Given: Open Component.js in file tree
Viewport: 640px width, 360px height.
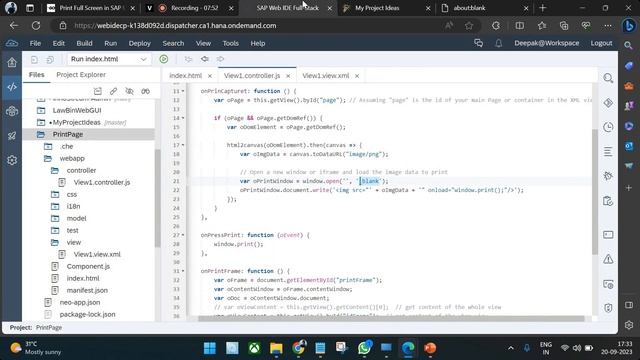Looking at the screenshot, I should coord(88,267).
